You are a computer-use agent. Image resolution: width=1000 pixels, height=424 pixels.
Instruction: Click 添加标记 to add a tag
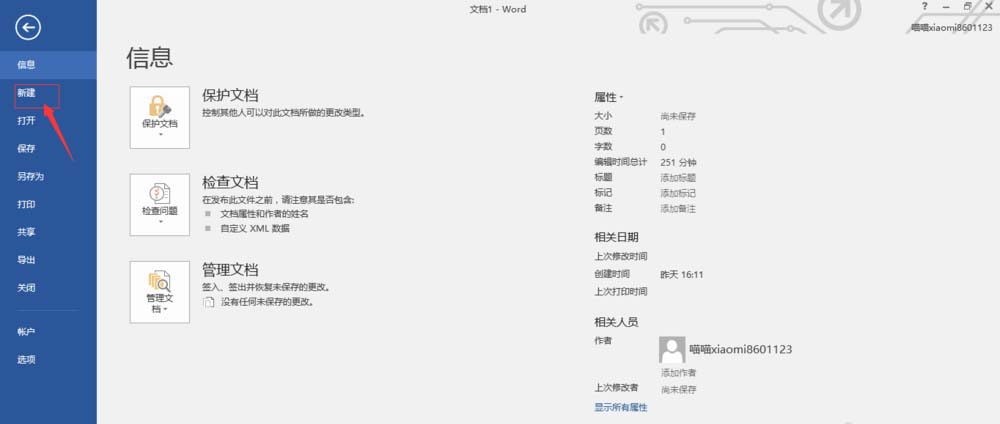678,193
